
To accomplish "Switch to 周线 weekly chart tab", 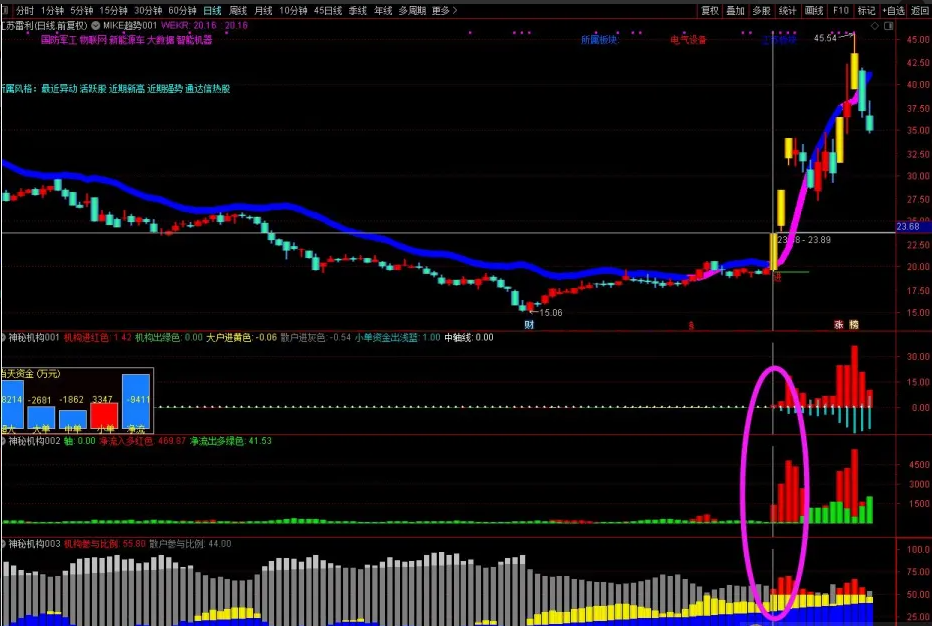I will click(x=238, y=10).
